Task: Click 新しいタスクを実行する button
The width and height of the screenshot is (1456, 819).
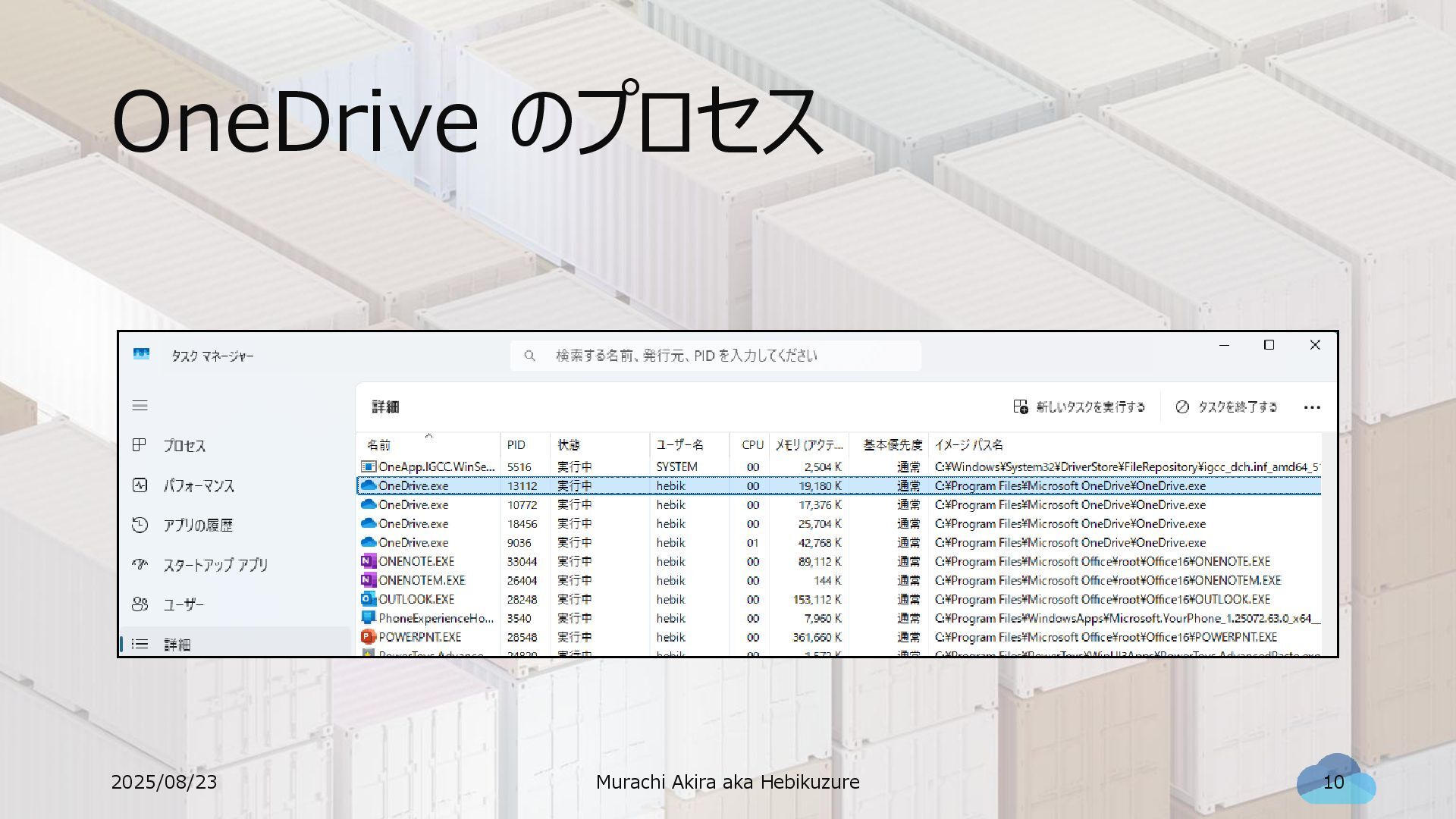Action: 1079,407
